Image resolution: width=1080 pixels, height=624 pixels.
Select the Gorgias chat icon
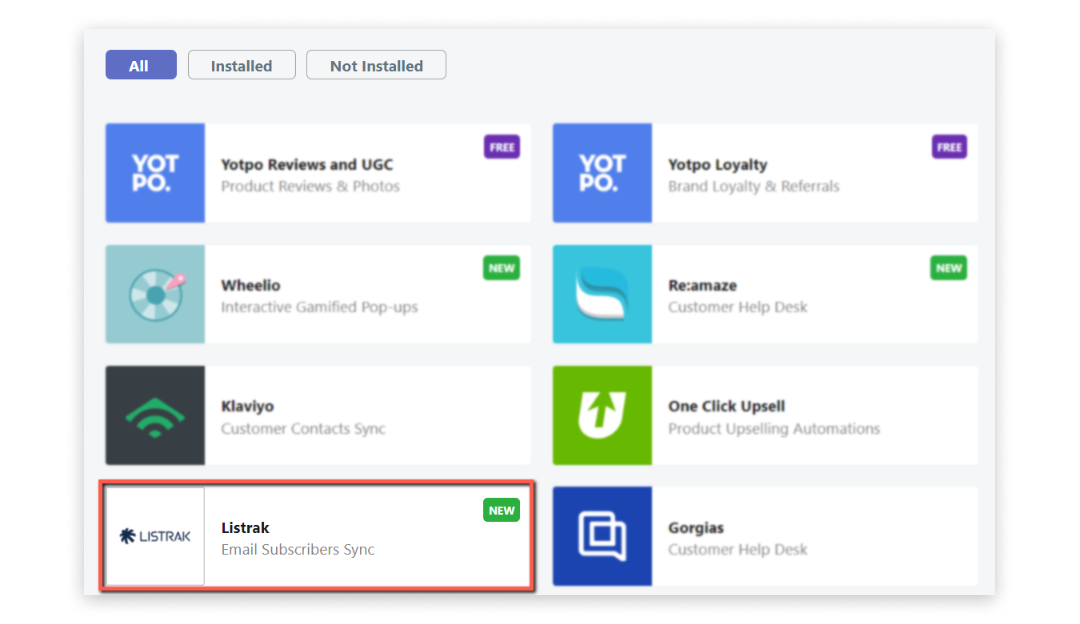coord(602,537)
